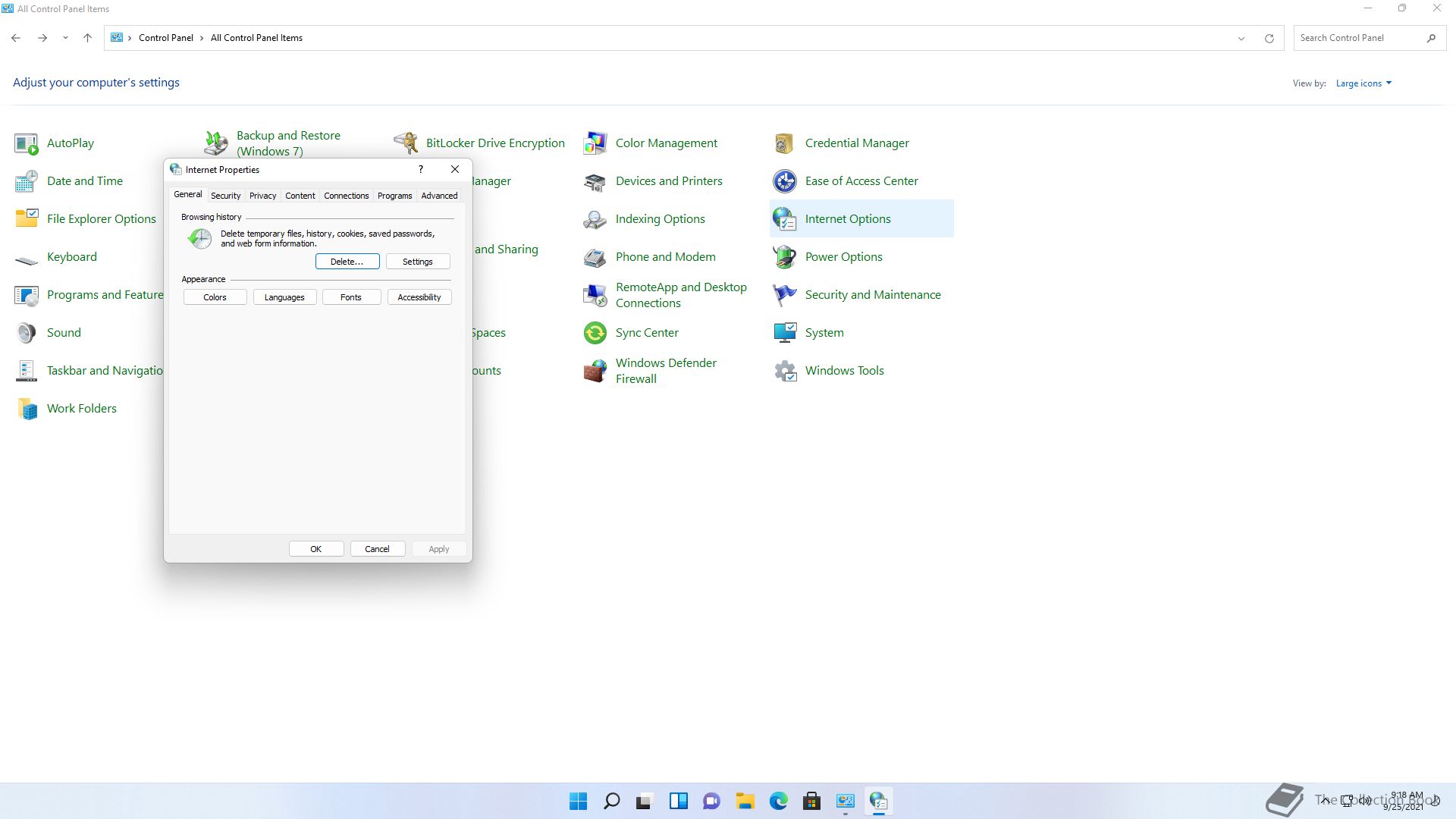Screen dimensions: 1456x819
Task: Close the Internet Properties dialog
Action: 455,169
